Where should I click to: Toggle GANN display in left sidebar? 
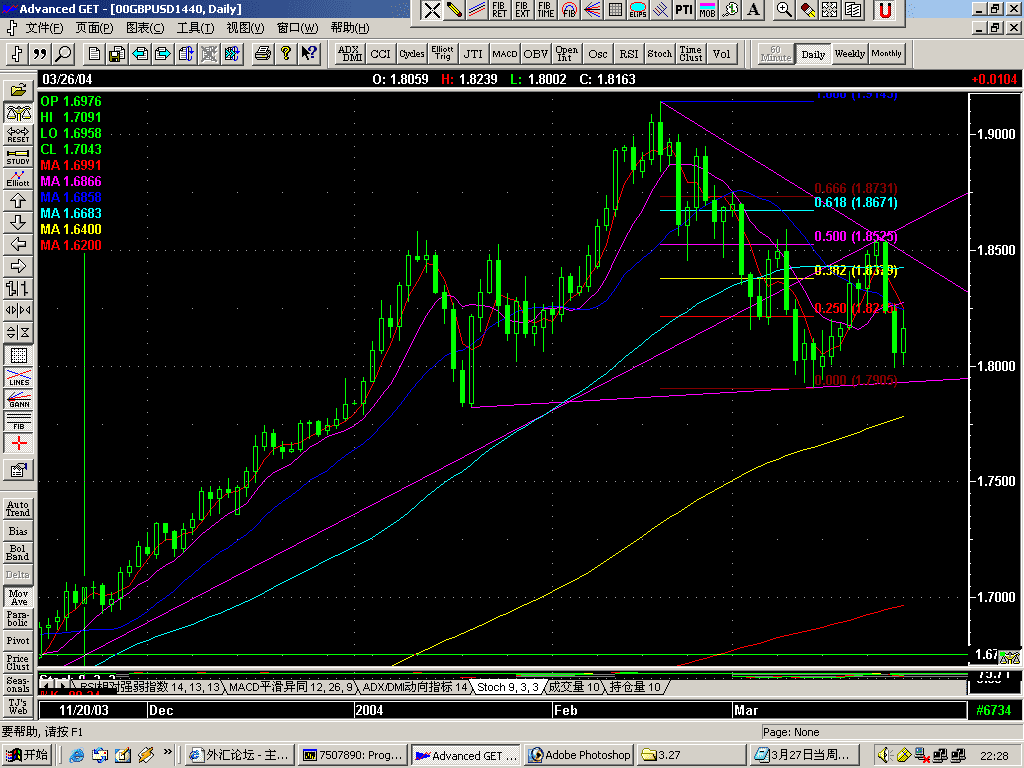pos(18,400)
